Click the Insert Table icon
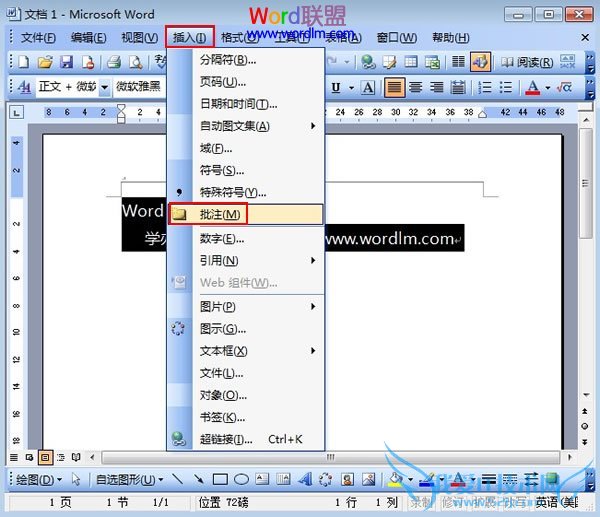600x517 pixels. pos(411,62)
